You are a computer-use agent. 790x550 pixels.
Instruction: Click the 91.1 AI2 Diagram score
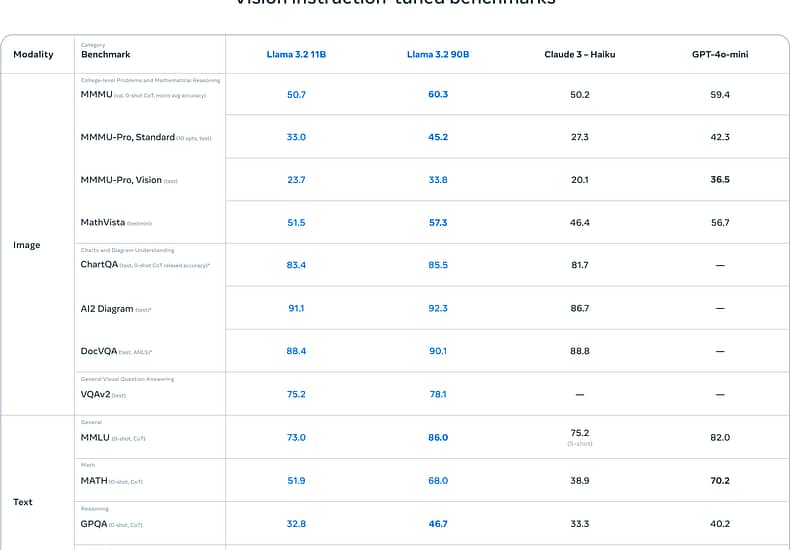click(296, 308)
